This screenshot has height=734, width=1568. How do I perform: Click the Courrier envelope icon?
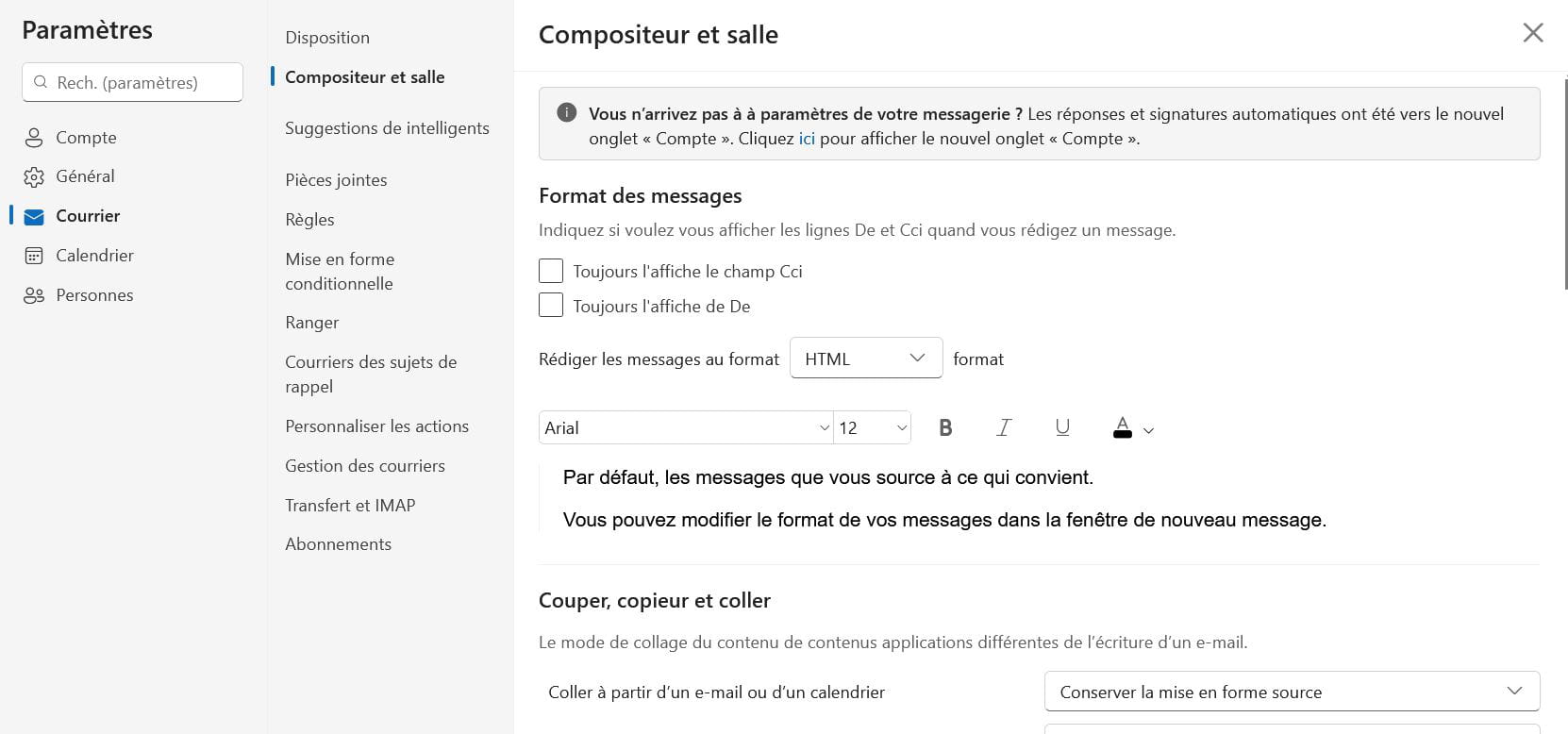[34, 217]
